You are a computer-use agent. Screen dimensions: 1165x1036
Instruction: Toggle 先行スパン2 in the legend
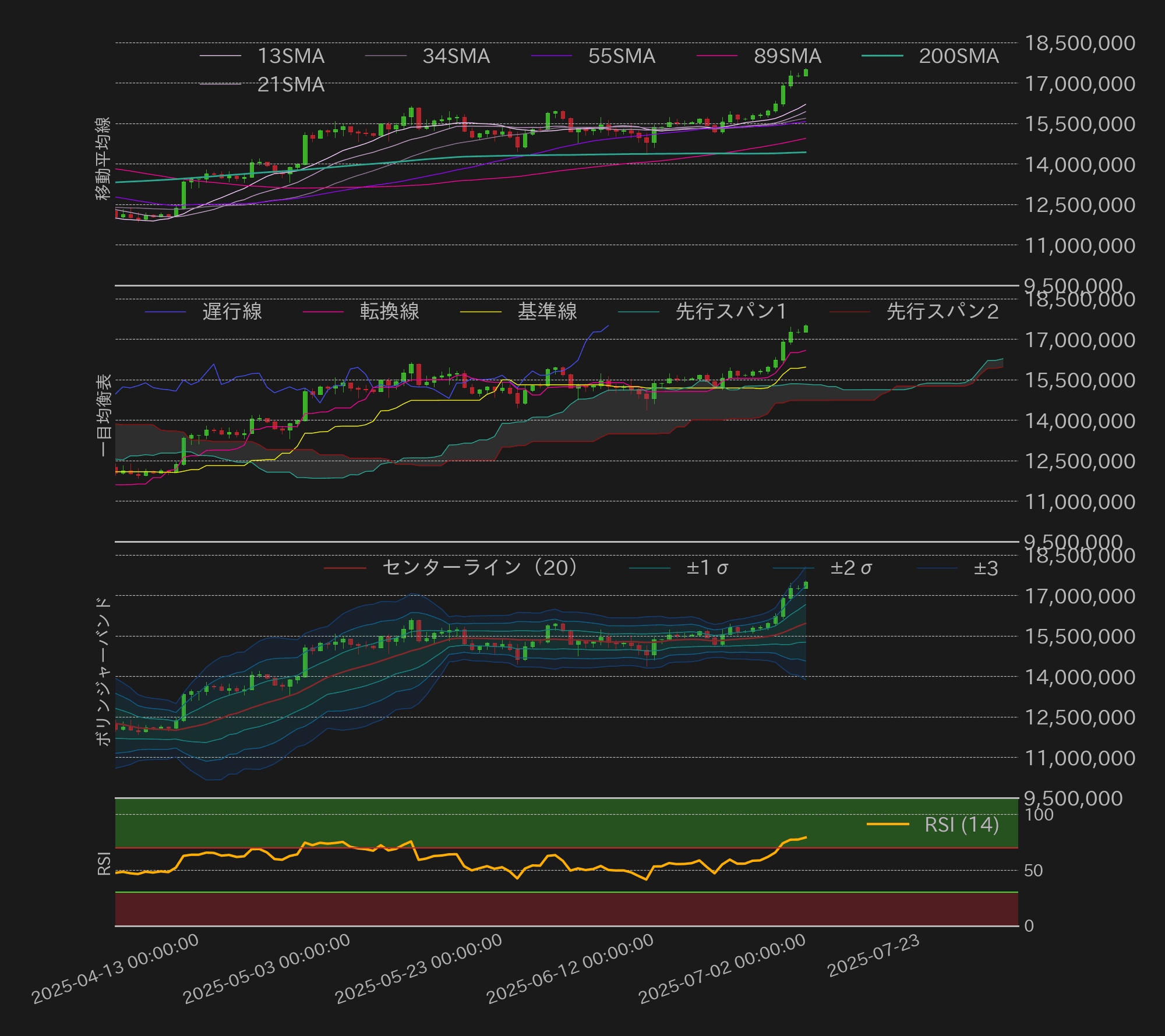pyautogui.click(x=942, y=312)
